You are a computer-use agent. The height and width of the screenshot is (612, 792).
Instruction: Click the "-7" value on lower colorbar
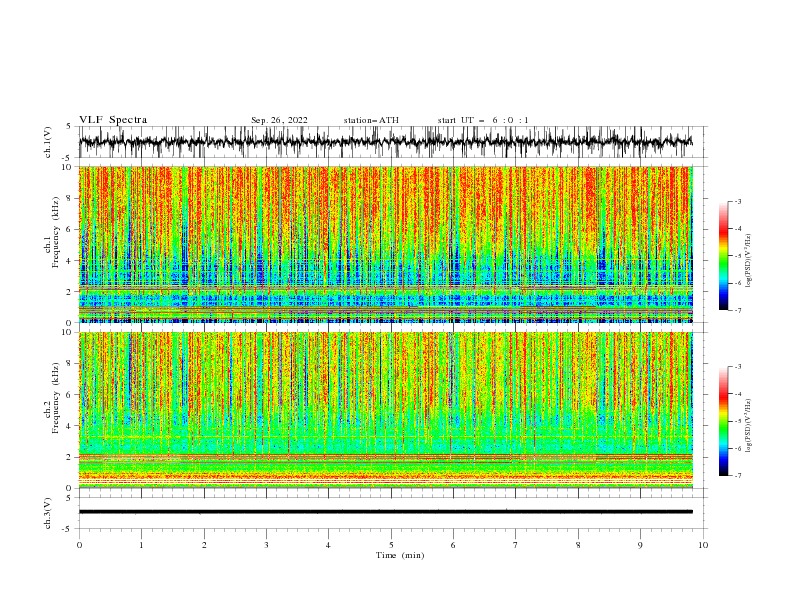(738, 475)
